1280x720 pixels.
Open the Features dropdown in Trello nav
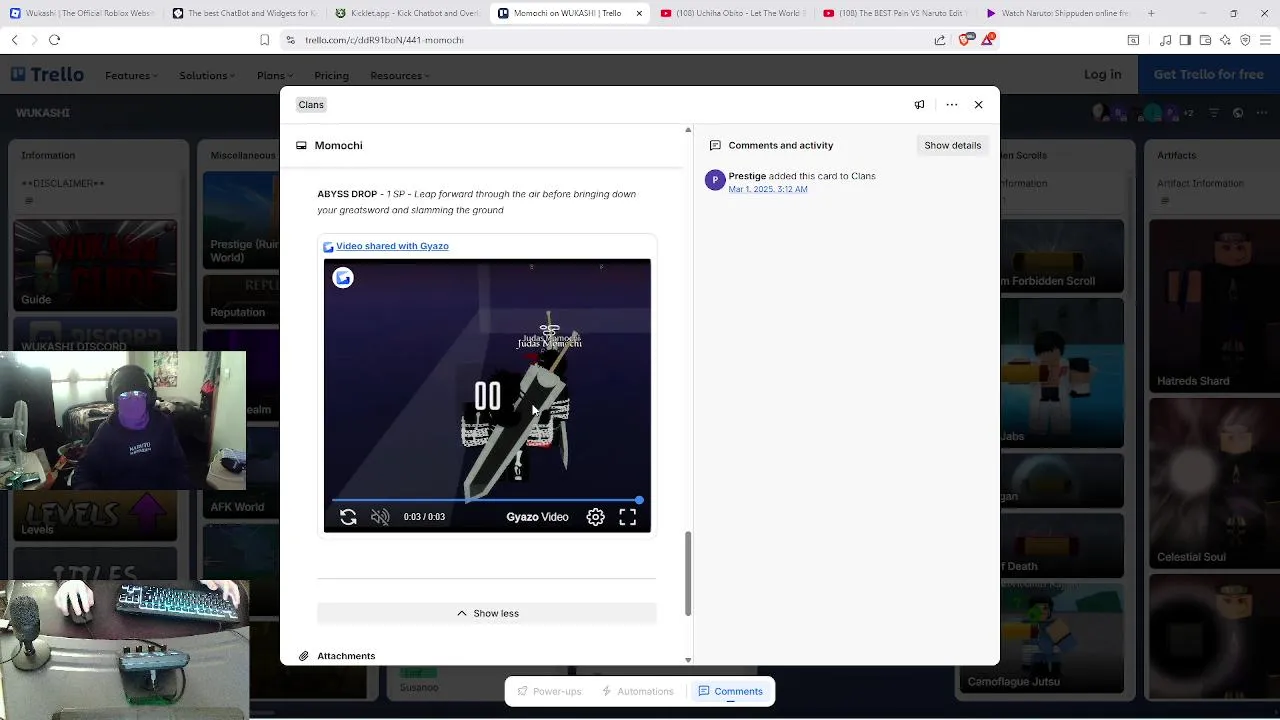(131, 75)
